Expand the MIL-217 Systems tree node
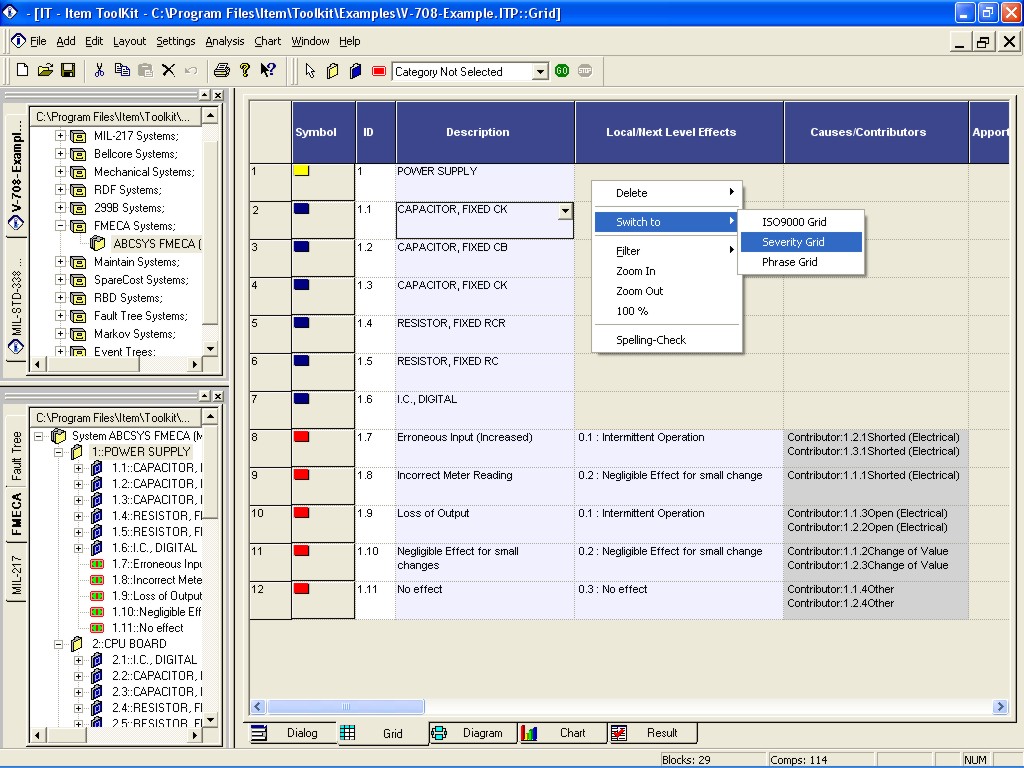1024x768 pixels. (60, 136)
